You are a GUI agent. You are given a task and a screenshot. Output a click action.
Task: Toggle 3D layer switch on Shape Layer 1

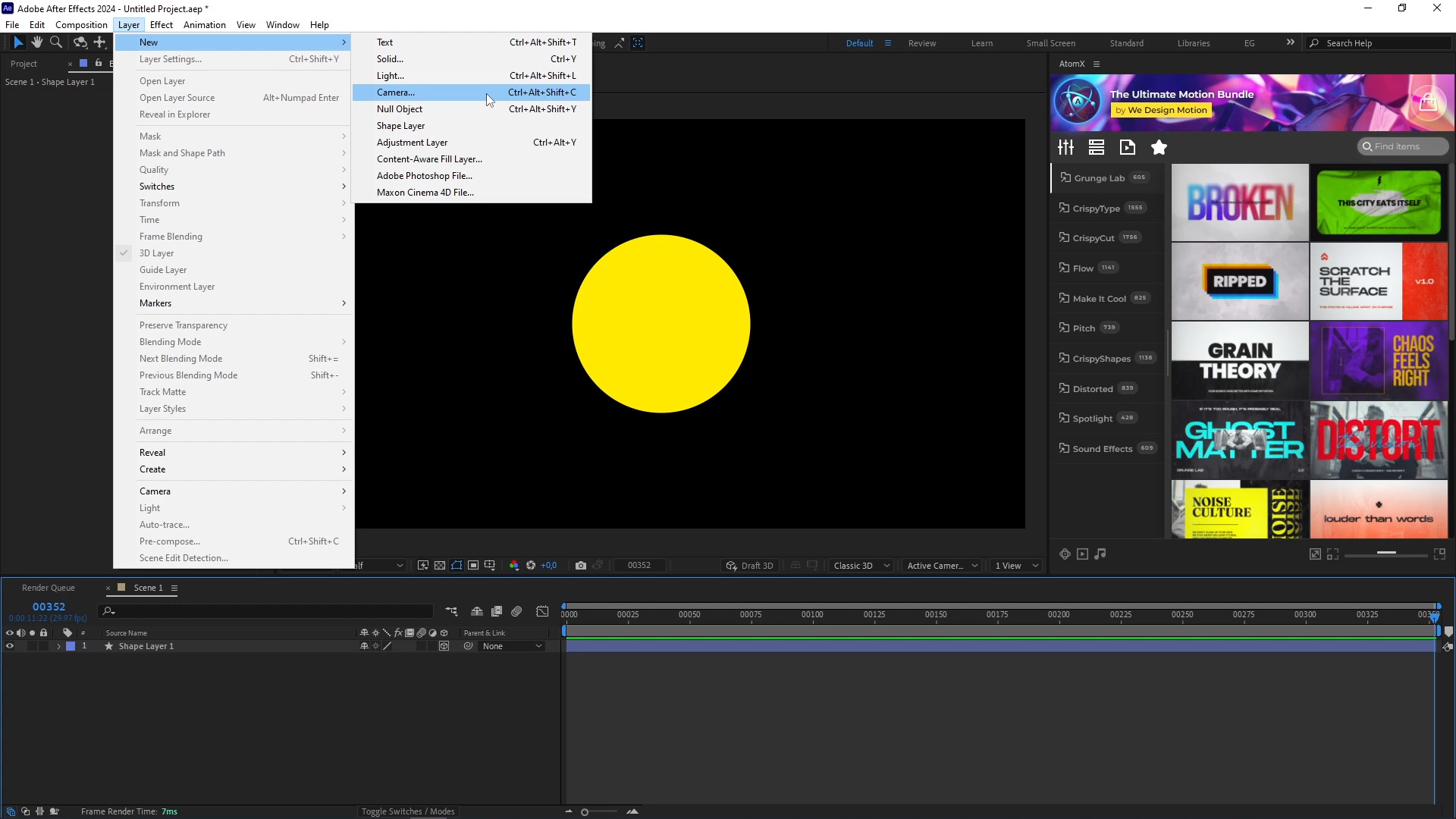pos(444,647)
